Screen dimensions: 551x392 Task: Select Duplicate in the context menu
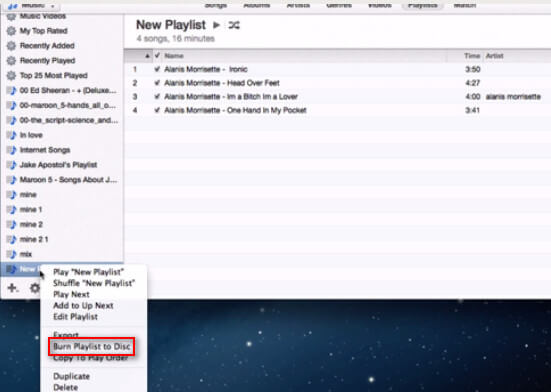71,376
